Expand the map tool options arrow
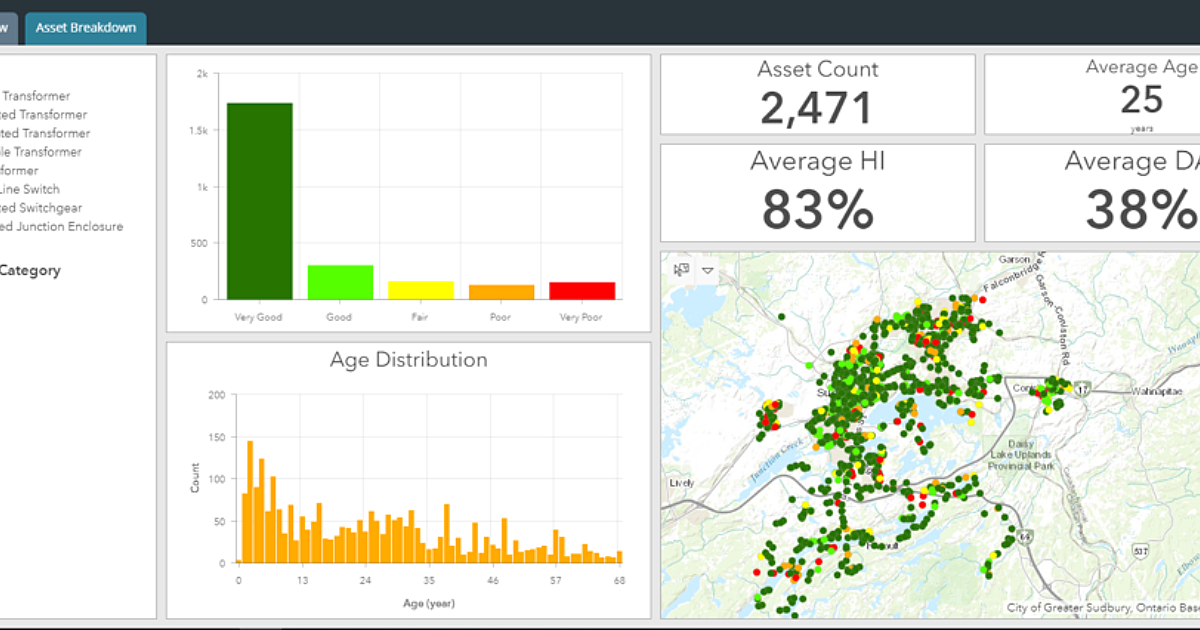This screenshot has height=630, width=1200. 706,270
